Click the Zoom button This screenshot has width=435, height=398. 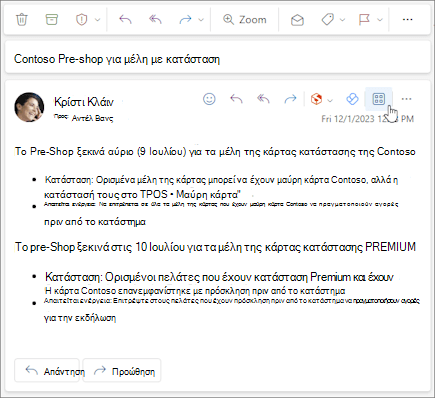pos(245,20)
